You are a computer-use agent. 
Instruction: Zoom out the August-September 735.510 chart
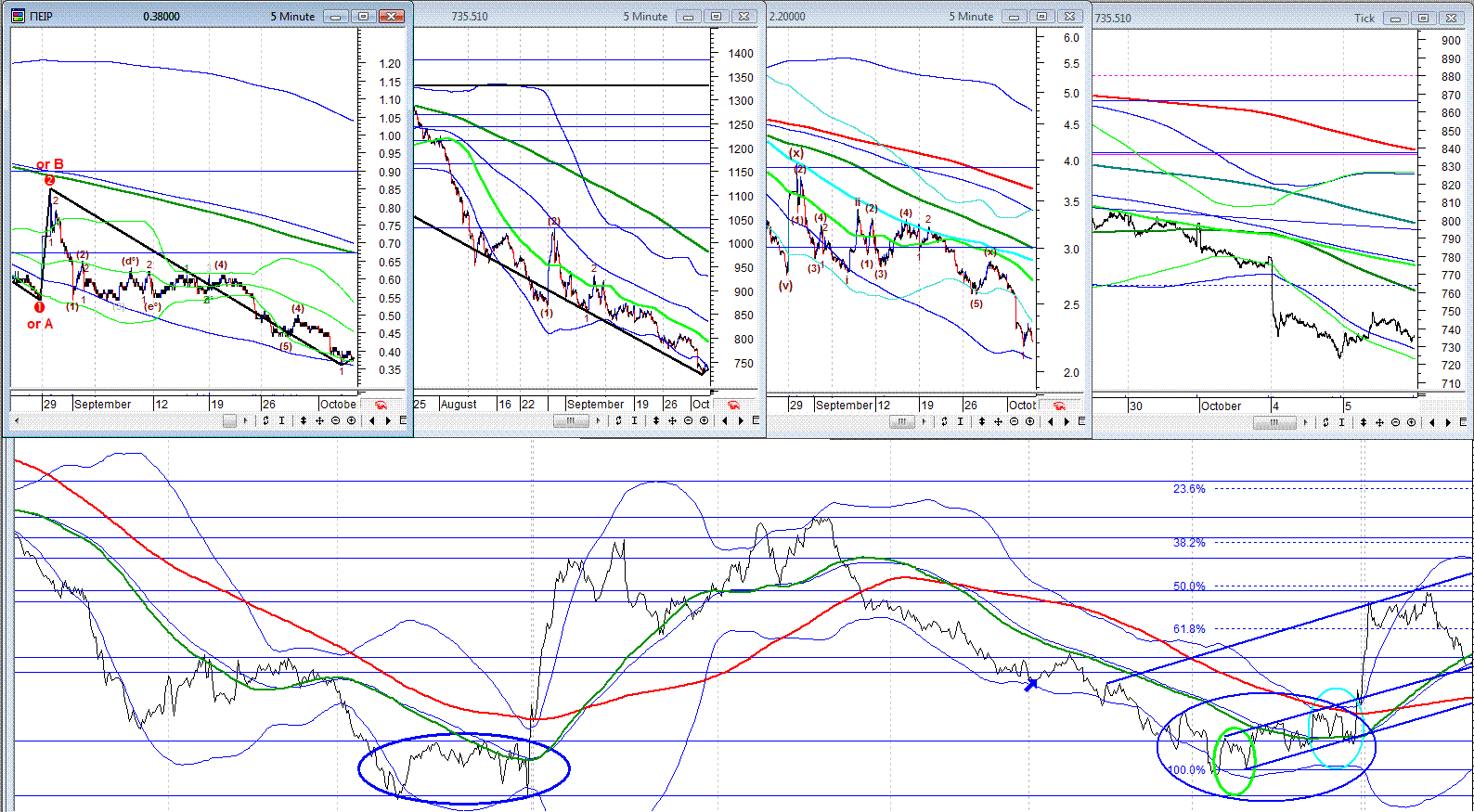(x=688, y=420)
